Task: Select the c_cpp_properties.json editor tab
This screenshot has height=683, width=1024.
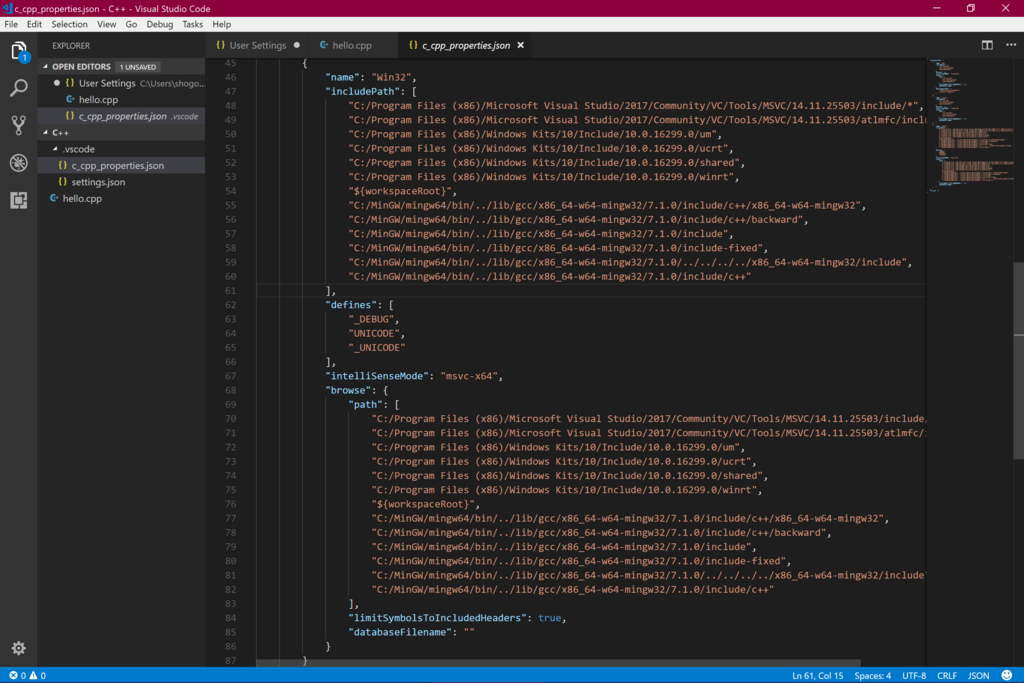Action: (x=465, y=45)
